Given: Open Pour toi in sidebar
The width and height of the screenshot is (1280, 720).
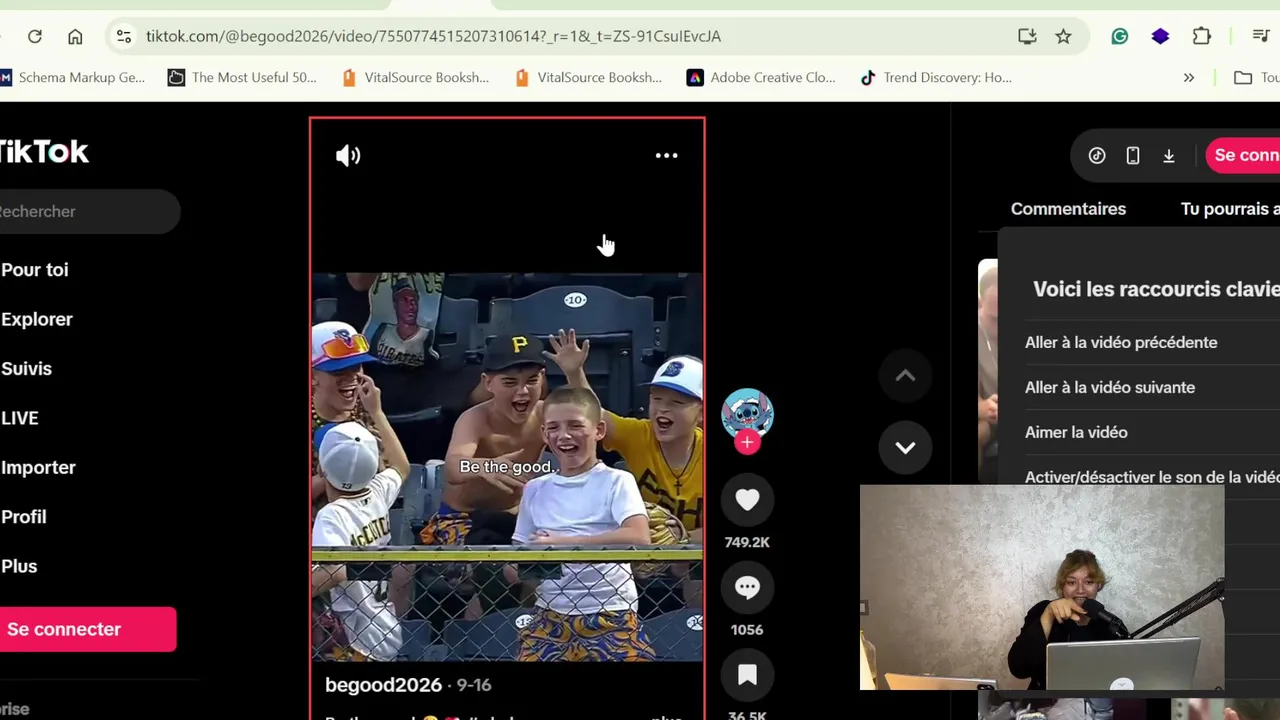Looking at the screenshot, I should (x=35, y=270).
